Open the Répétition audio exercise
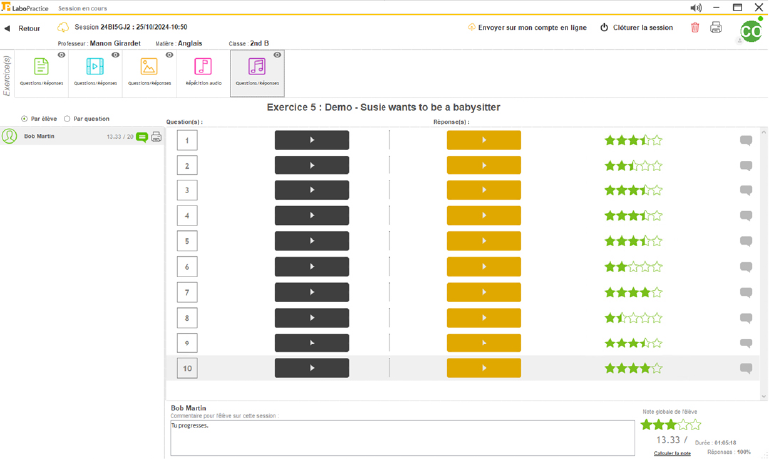Image resolution: width=769 pixels, height=459 pixels. pos(203,72)
